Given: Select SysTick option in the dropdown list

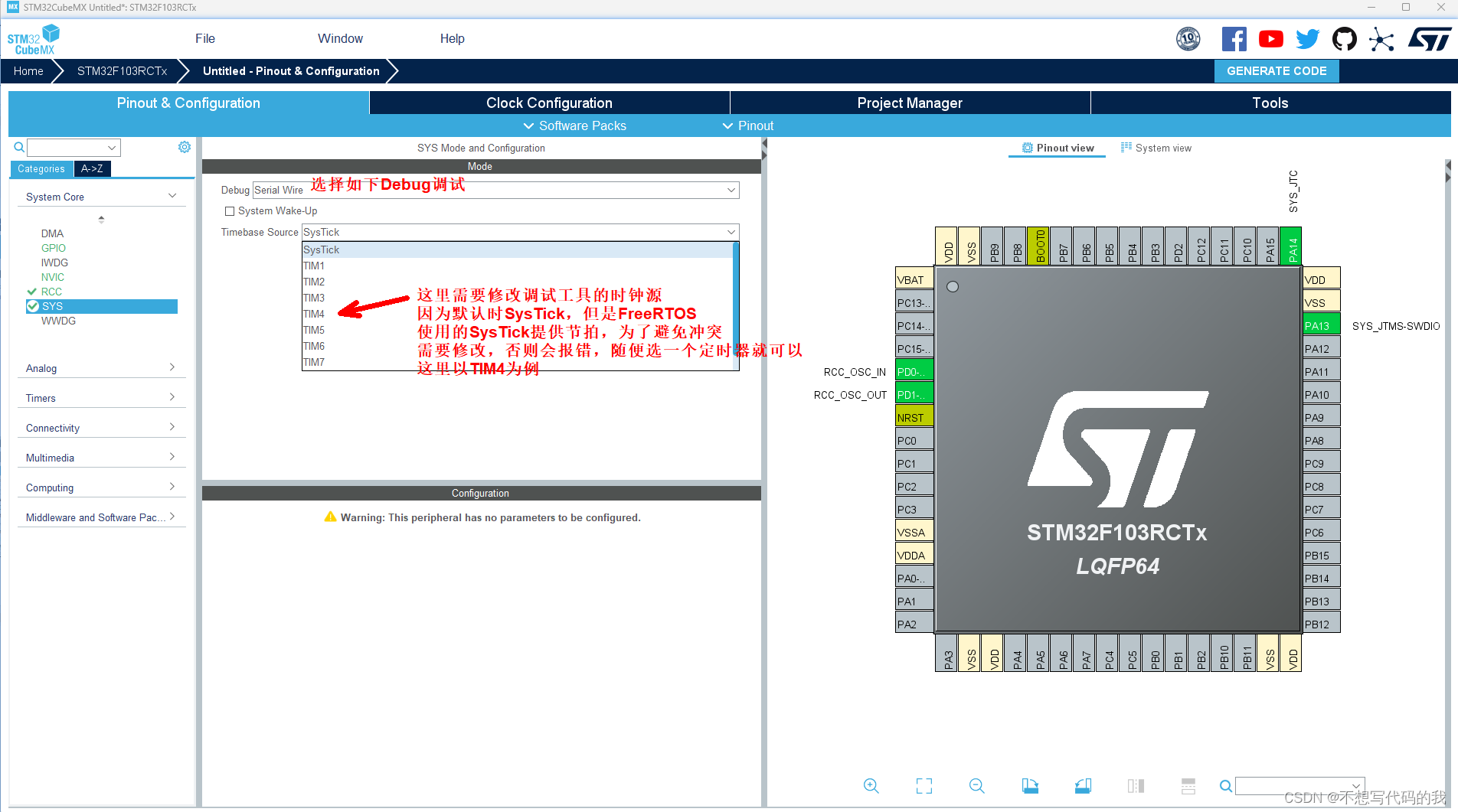Looking at the screenshot, I should click(x=518, y=249).
